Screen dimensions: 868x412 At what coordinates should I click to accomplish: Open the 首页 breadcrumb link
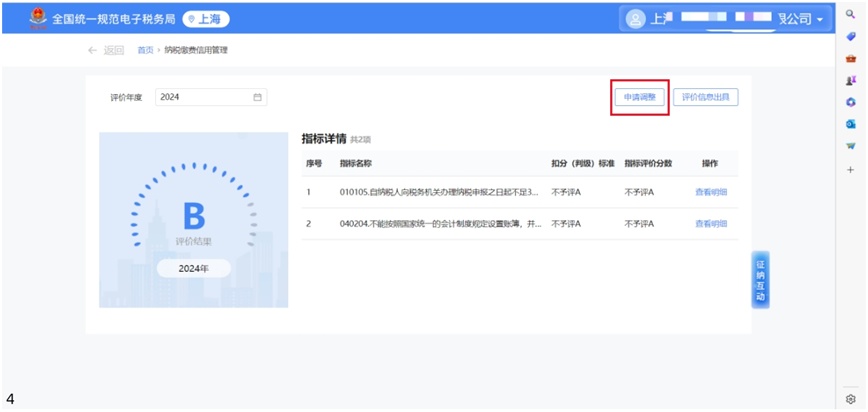point(145,50)
